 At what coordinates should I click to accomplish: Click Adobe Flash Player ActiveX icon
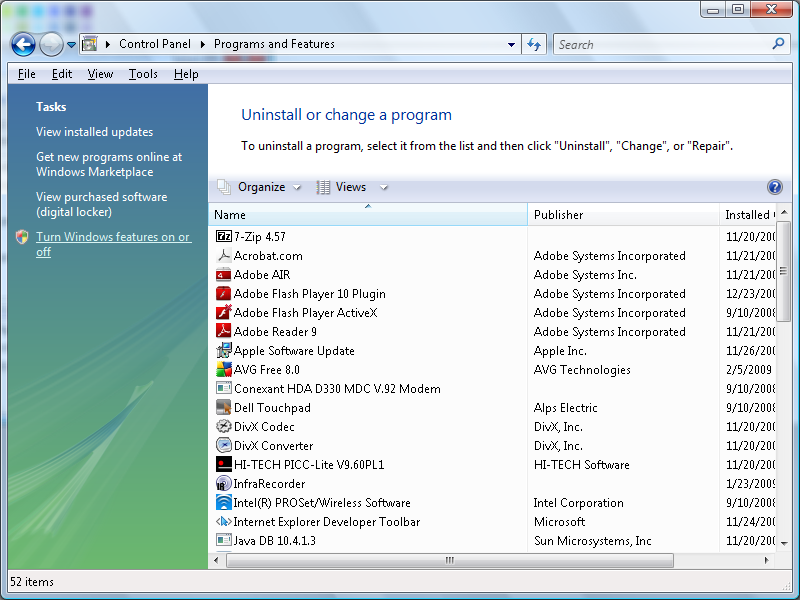coord(223,312)
